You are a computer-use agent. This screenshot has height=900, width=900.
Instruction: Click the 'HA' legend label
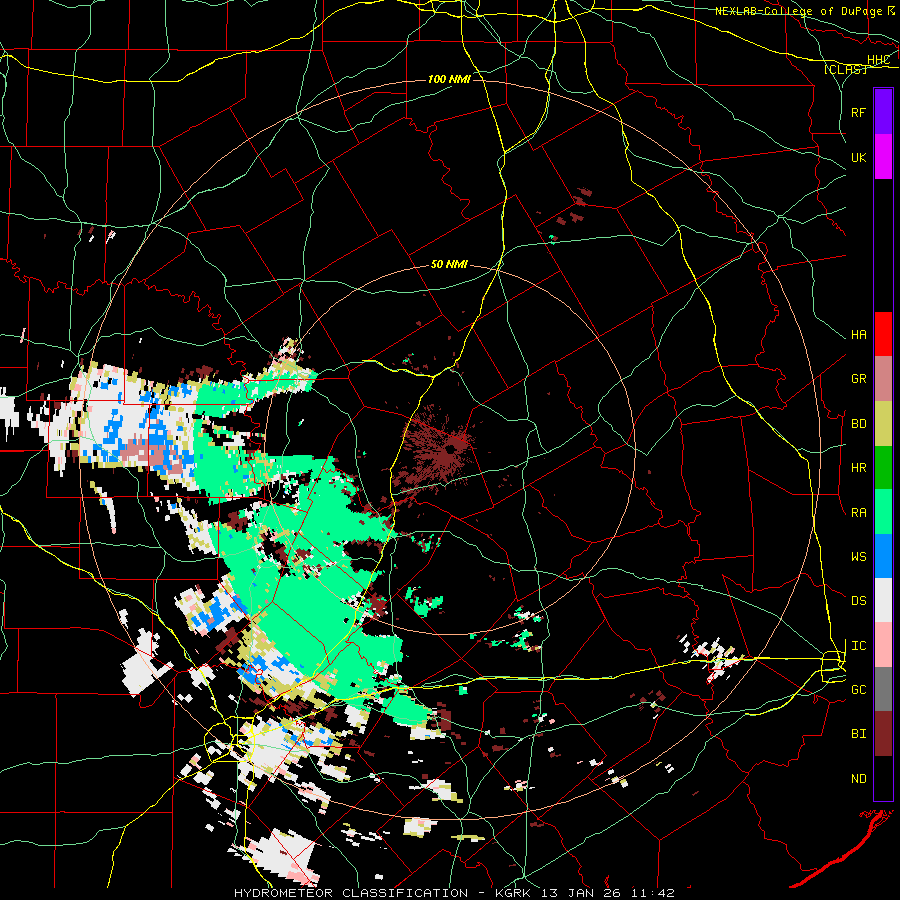[858, 335]
